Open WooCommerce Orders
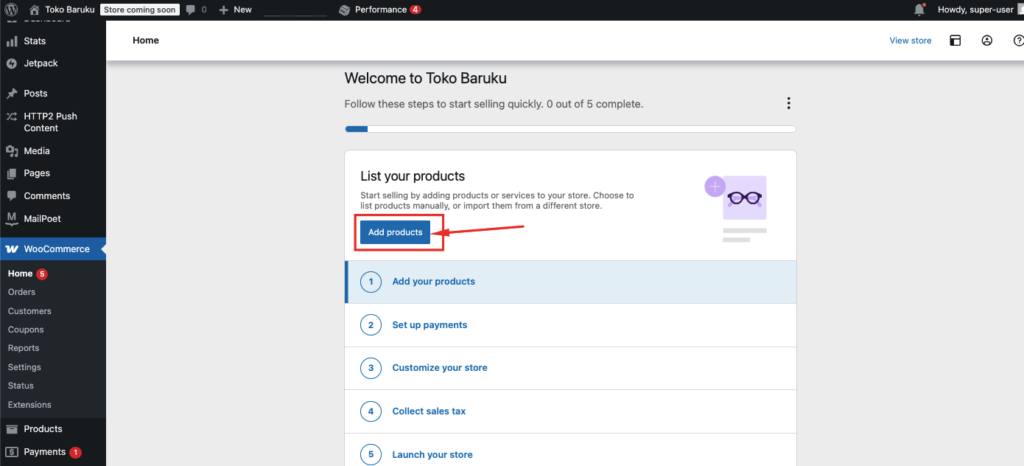Screen dimensions: 1024x466 (x=22, y=292)
